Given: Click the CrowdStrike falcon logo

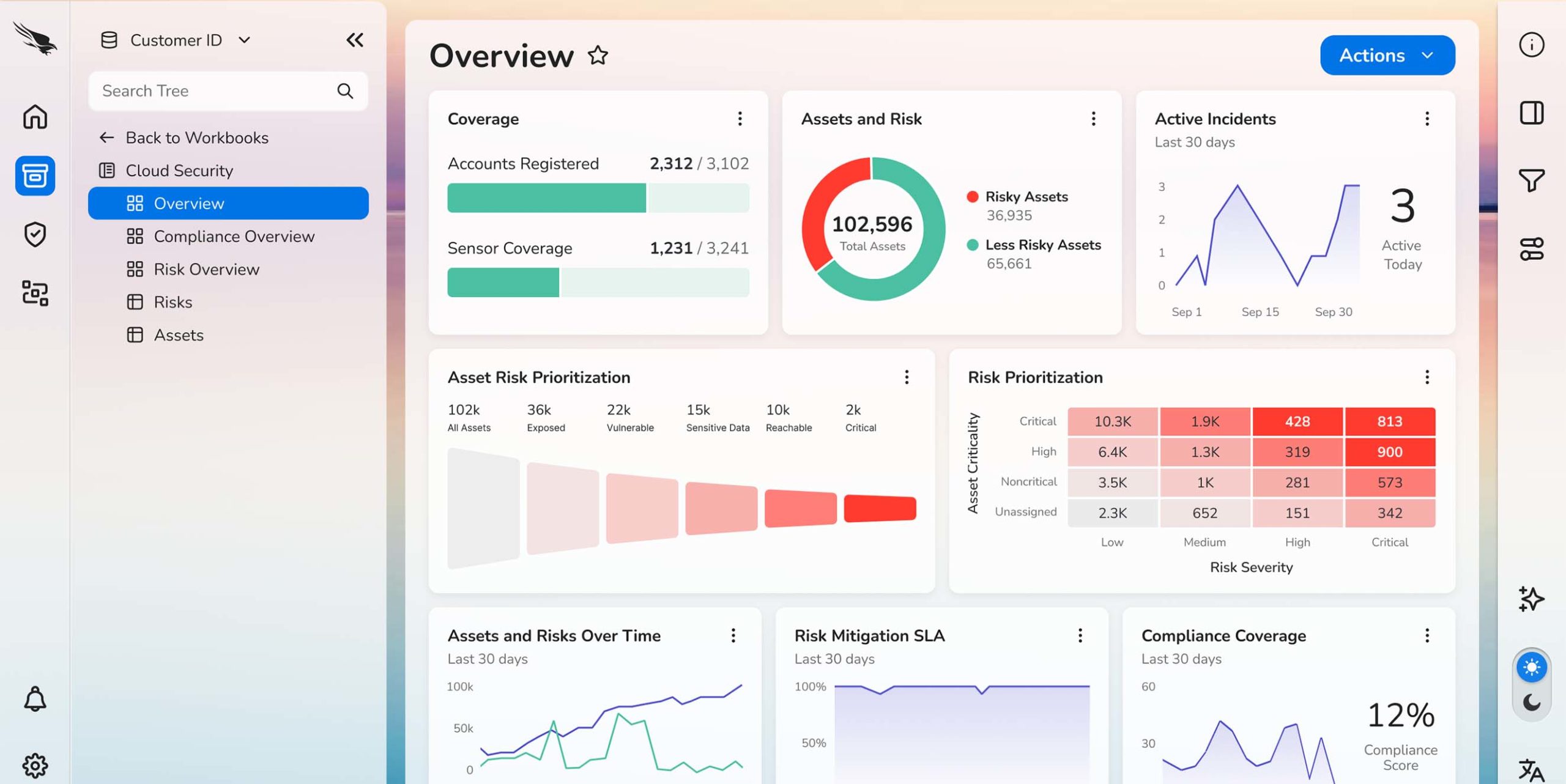Looking at the screenshot, I should tap(35, 39).
